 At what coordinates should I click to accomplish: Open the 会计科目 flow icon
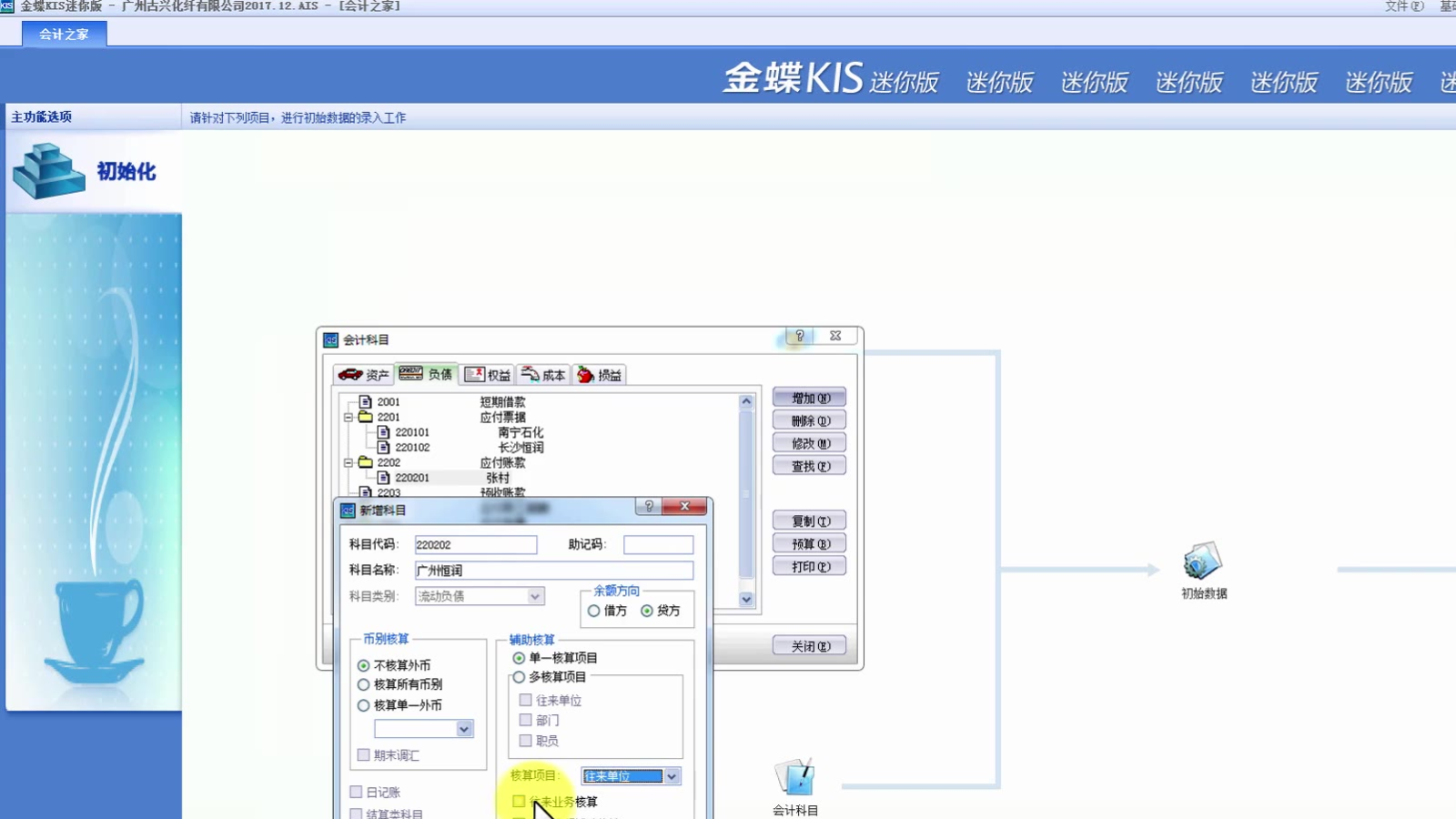point(794,778)
